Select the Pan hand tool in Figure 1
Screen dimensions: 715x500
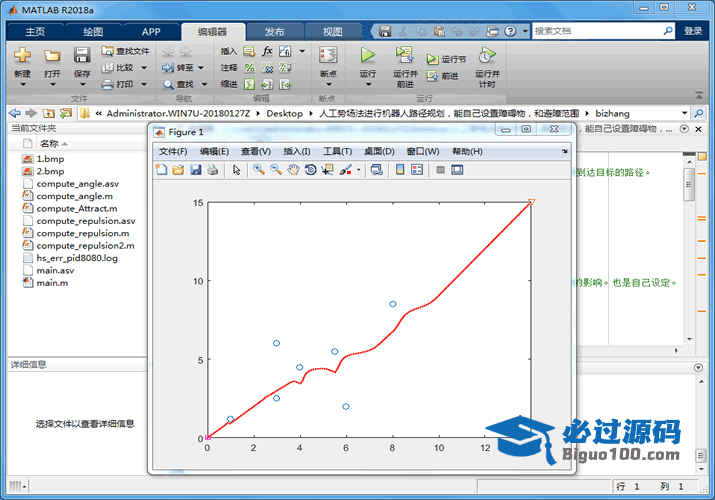tap(293, 170)
